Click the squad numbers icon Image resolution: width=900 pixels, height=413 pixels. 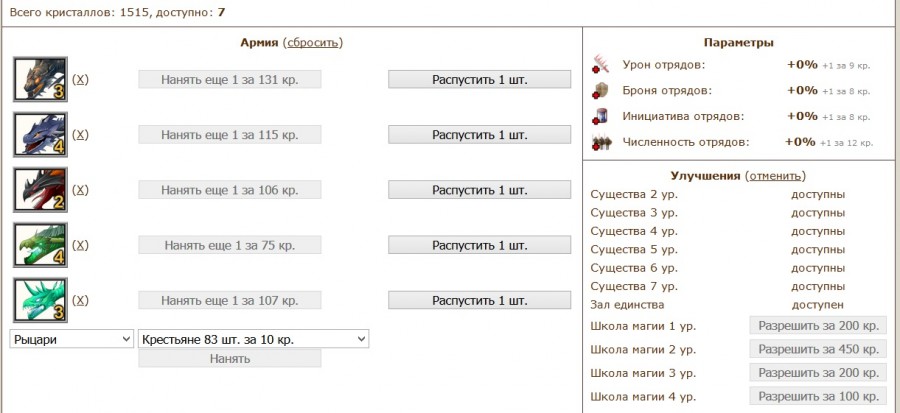point(601,142)
